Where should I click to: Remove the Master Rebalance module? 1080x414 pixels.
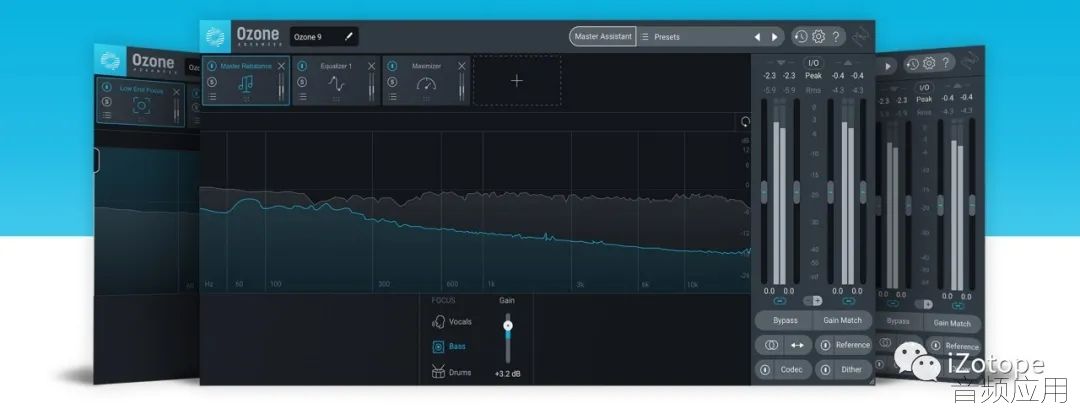(x=281, y=66)
